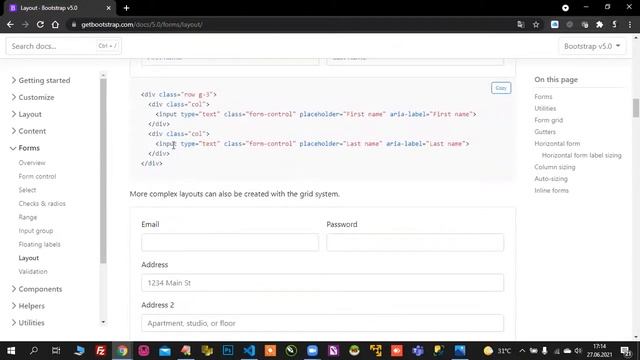Open the browser home page icon
The height and width of the screenshot is (360, 640).
[55, 24]
